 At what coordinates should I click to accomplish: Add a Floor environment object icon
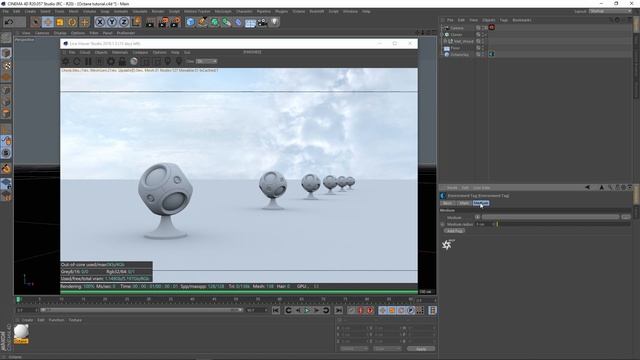point(250,22)
